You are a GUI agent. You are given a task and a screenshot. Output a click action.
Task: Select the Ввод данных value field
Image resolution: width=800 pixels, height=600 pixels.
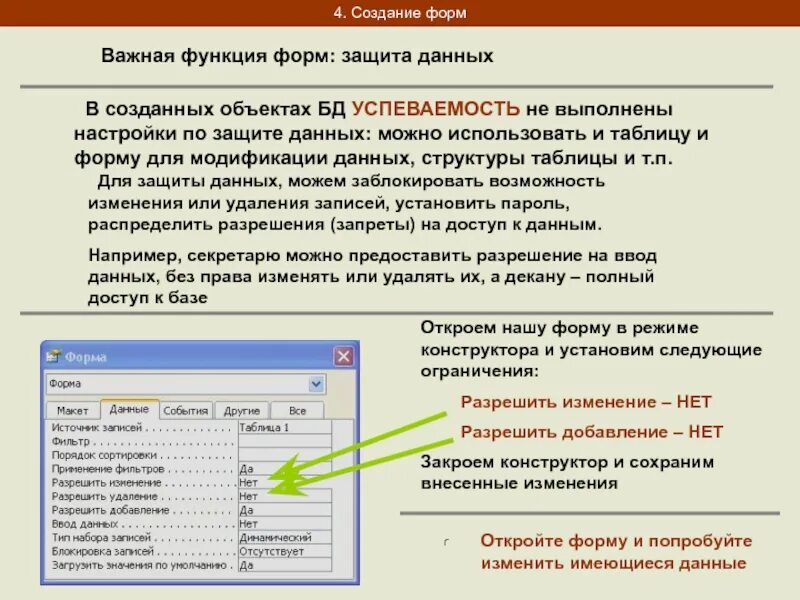[x=285, y=524]
